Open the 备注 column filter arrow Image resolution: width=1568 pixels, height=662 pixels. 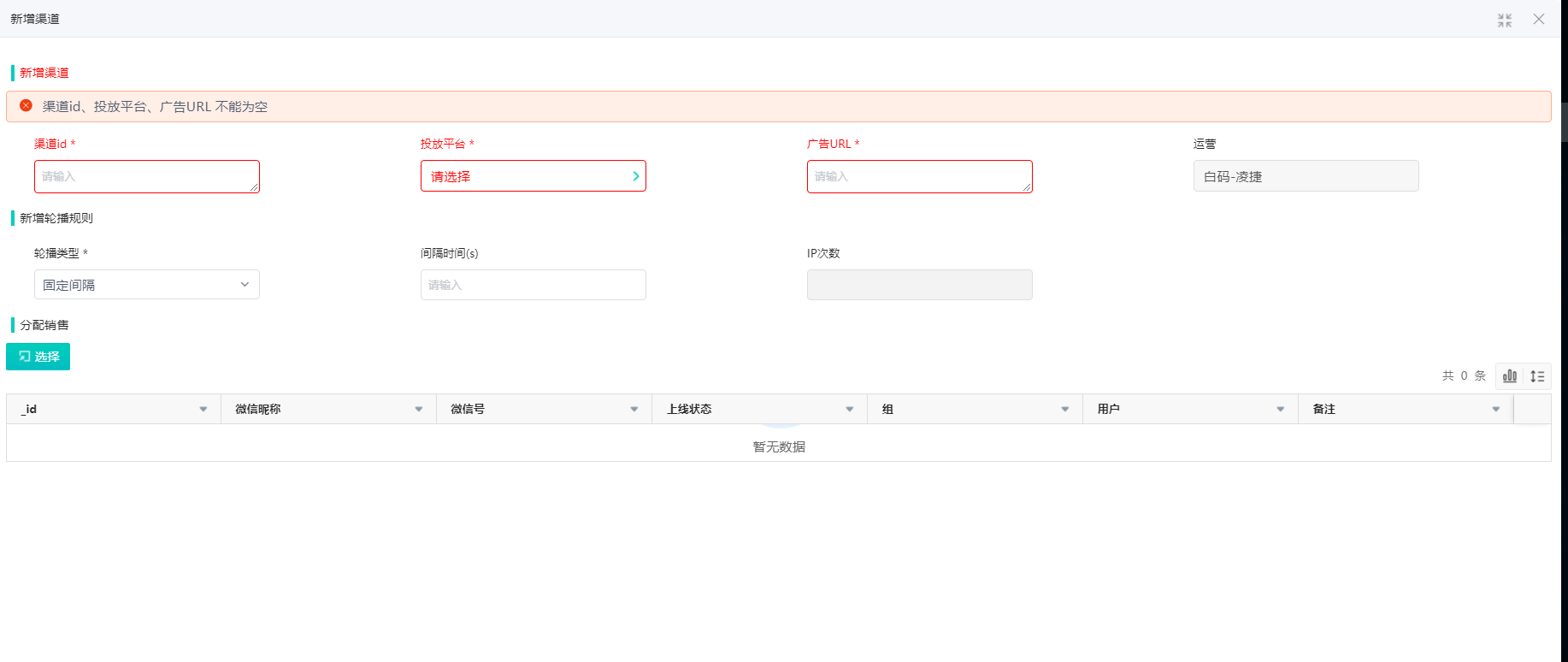1496,409
